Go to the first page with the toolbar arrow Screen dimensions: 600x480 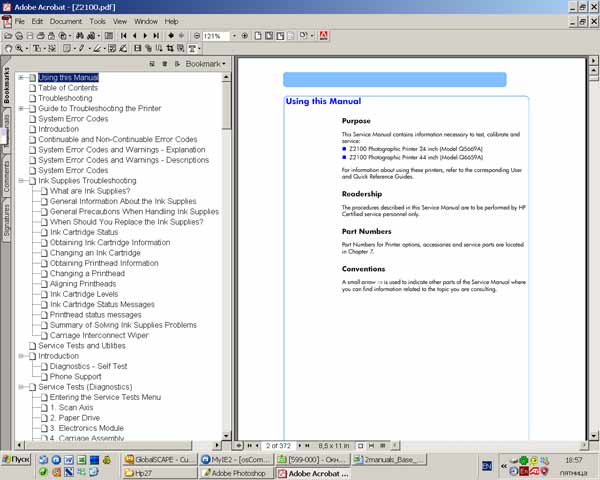click(x=124, y=36)
